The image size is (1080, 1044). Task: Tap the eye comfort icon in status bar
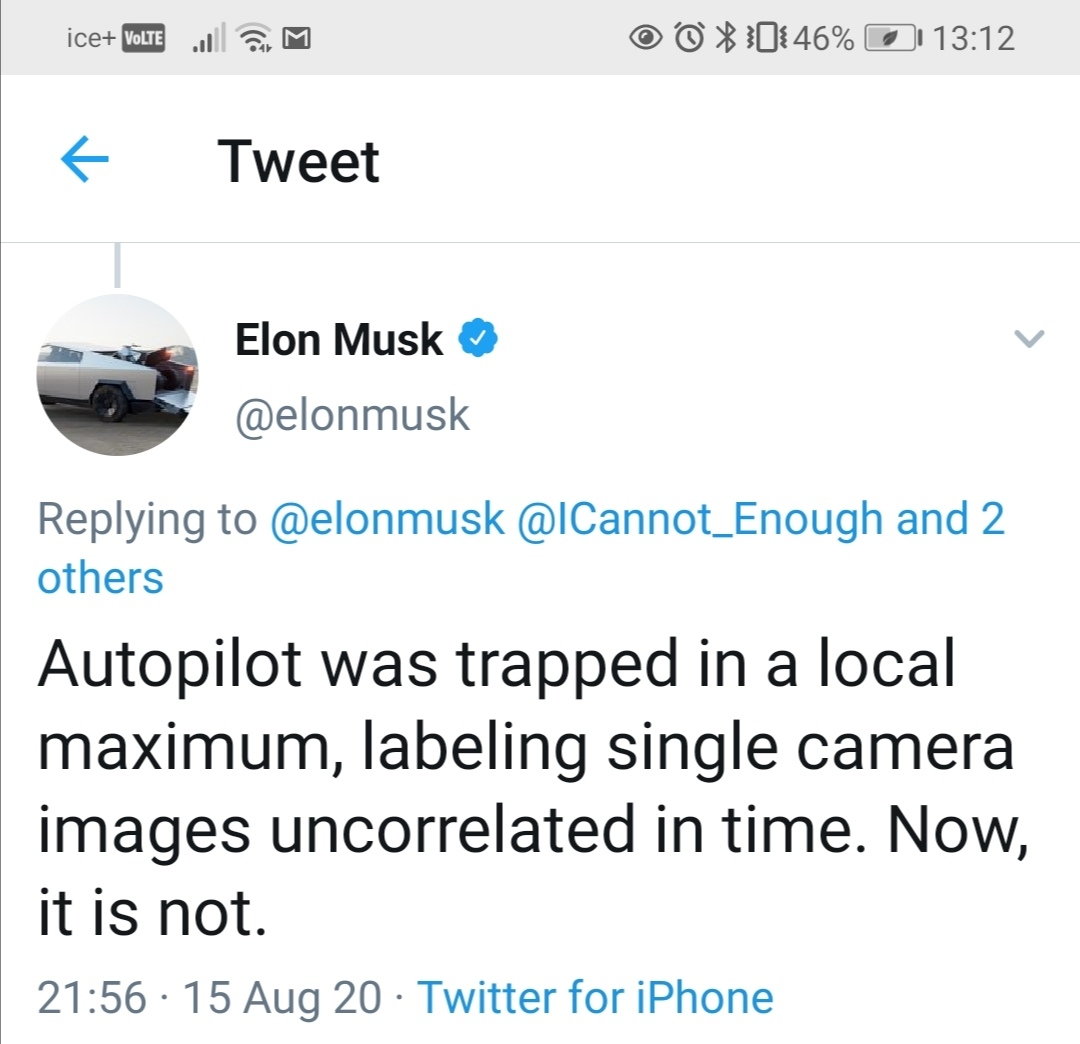[645, 39]
